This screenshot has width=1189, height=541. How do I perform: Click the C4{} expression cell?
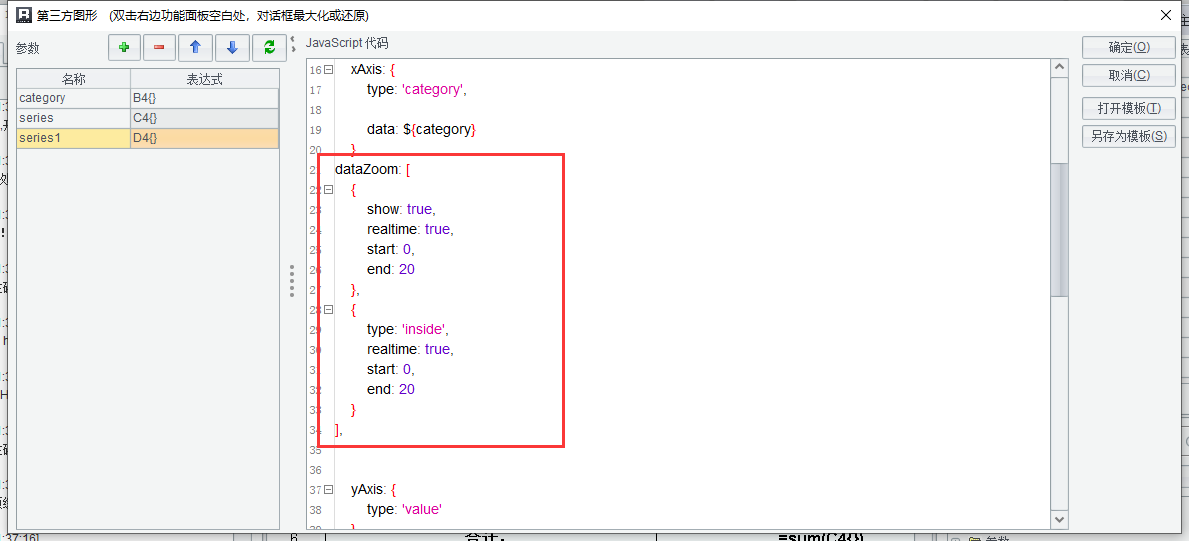tap(204, 118)
